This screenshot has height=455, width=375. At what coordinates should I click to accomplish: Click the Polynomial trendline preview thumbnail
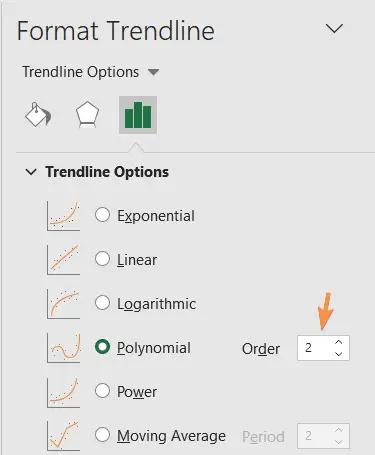click(63, 348)
